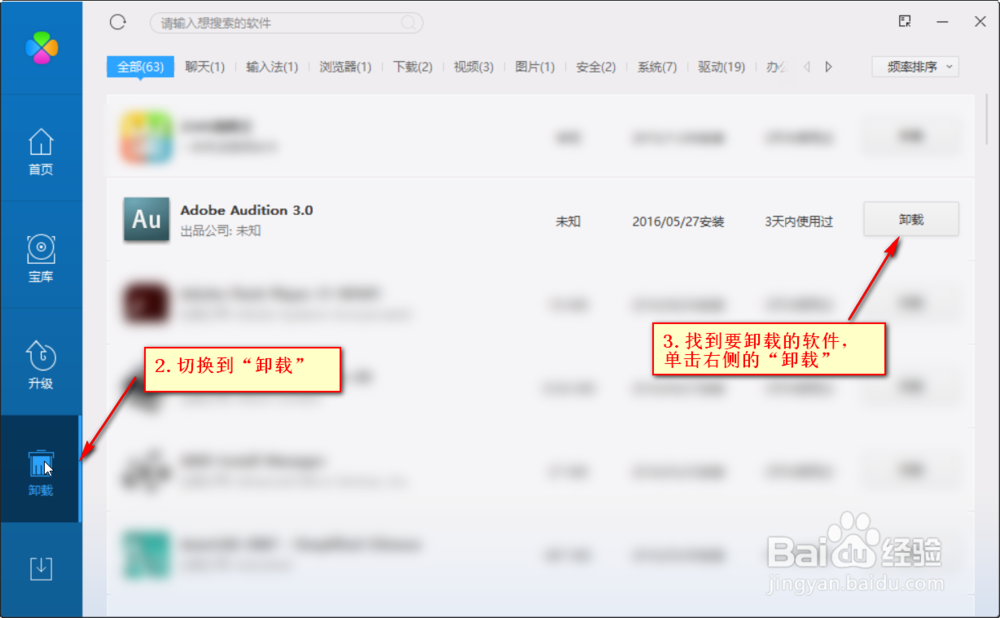Click the 卸载 button for Adobe Audition 3.0
Screen dimensions: 1000x618
[910, 219]
